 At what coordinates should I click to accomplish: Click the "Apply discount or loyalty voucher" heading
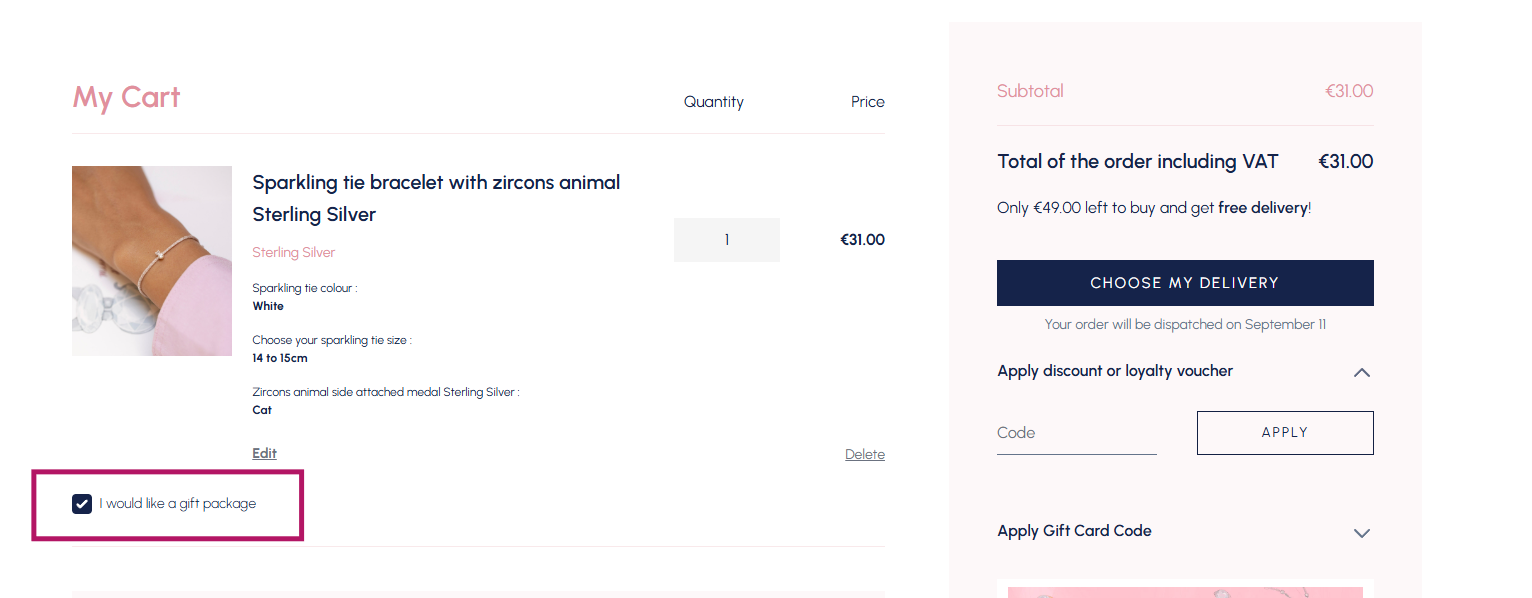pos(1114,371)
